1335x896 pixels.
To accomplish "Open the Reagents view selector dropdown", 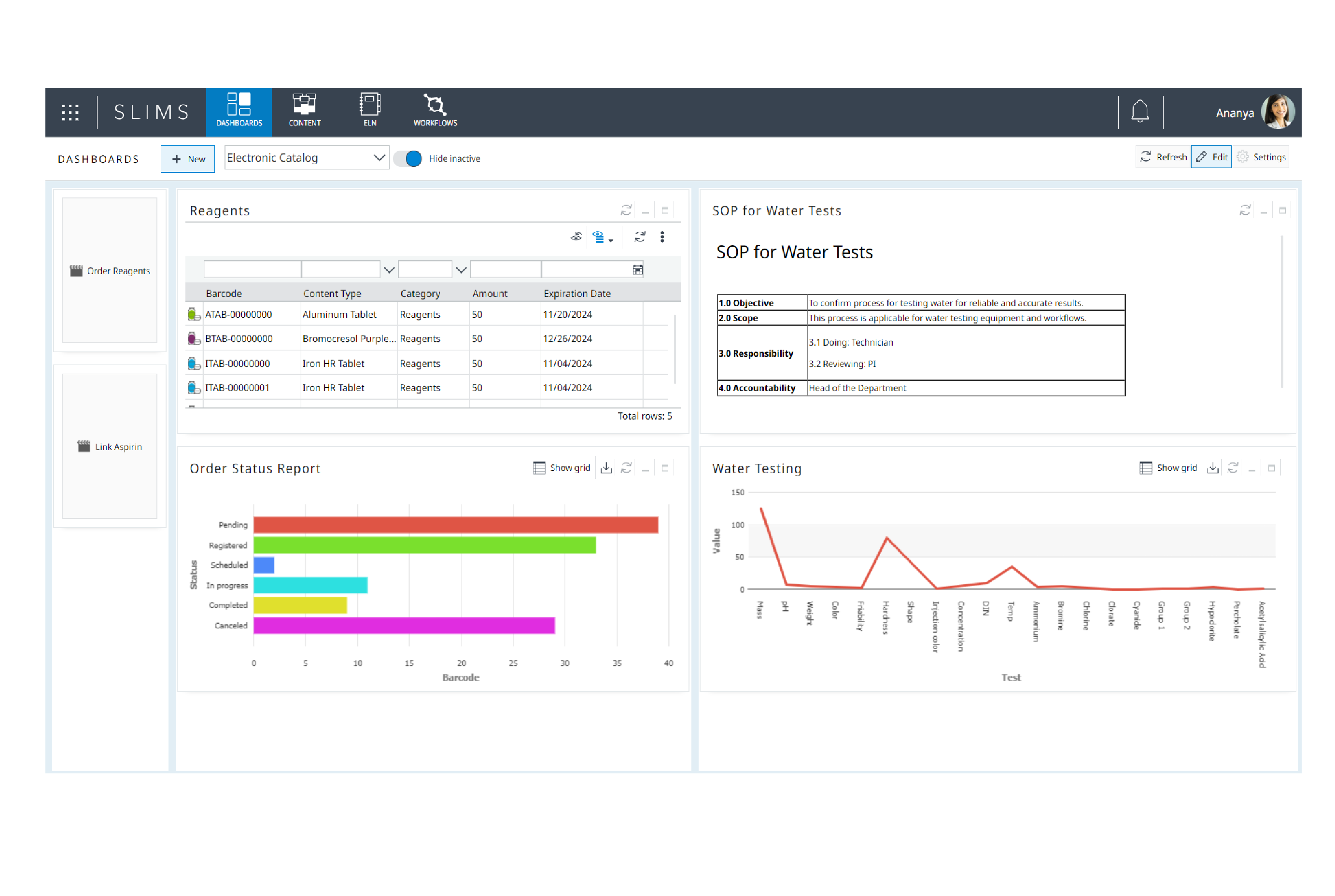I will tap(603, 237).
